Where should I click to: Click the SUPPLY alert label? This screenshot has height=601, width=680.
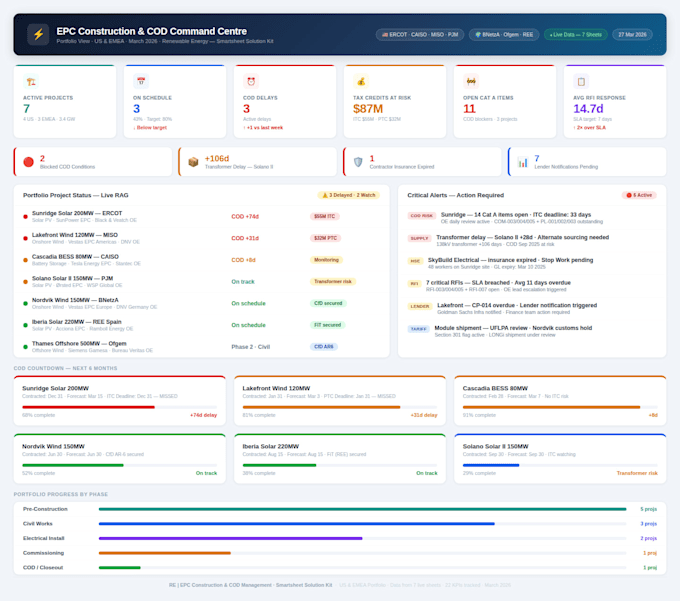[419, 238]
